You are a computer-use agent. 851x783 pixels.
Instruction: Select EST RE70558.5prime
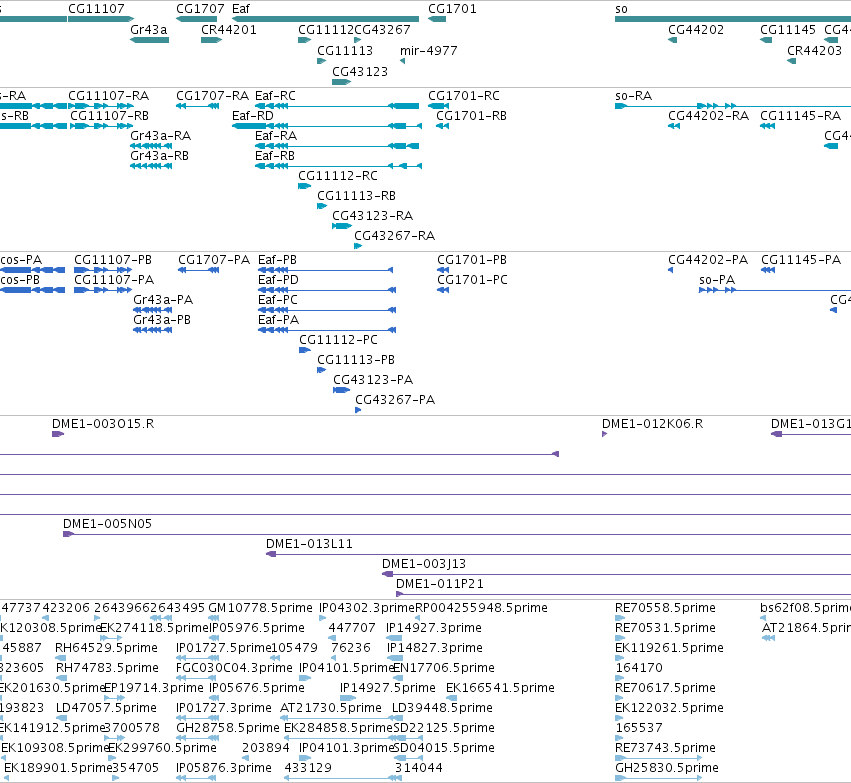(x=665, y=608)
